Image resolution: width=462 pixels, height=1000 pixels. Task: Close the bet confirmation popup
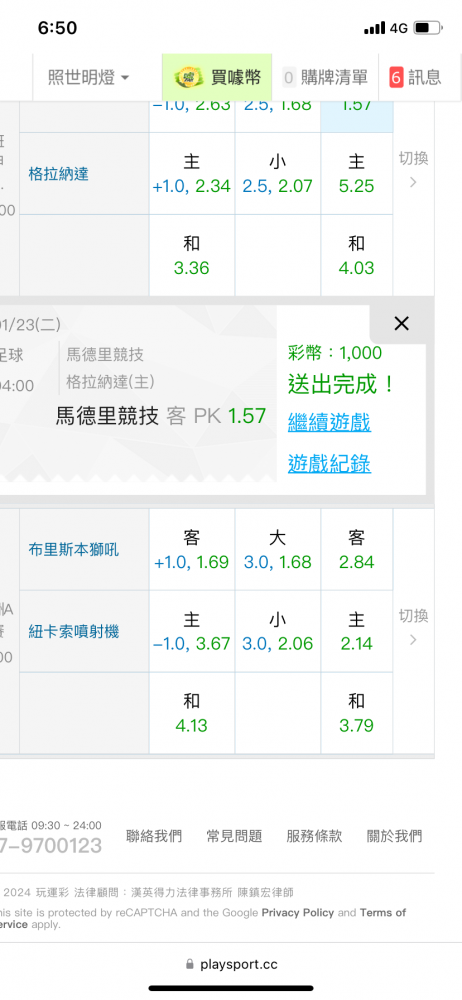pos(401,324)
